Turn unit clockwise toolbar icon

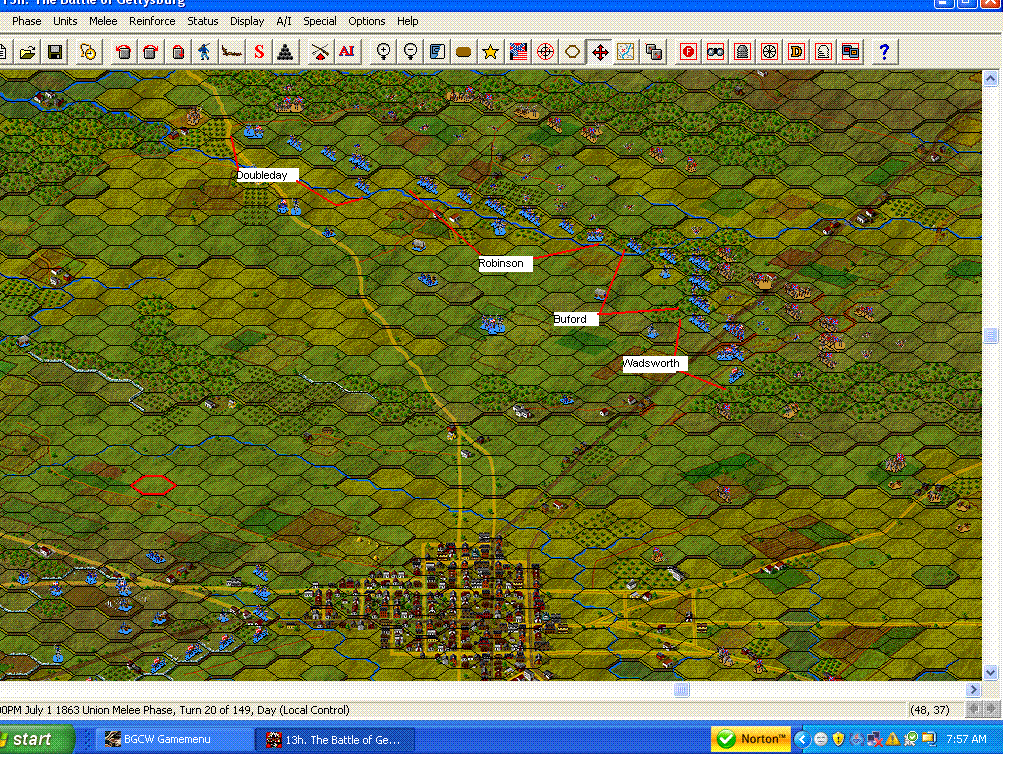click(150, 52)
